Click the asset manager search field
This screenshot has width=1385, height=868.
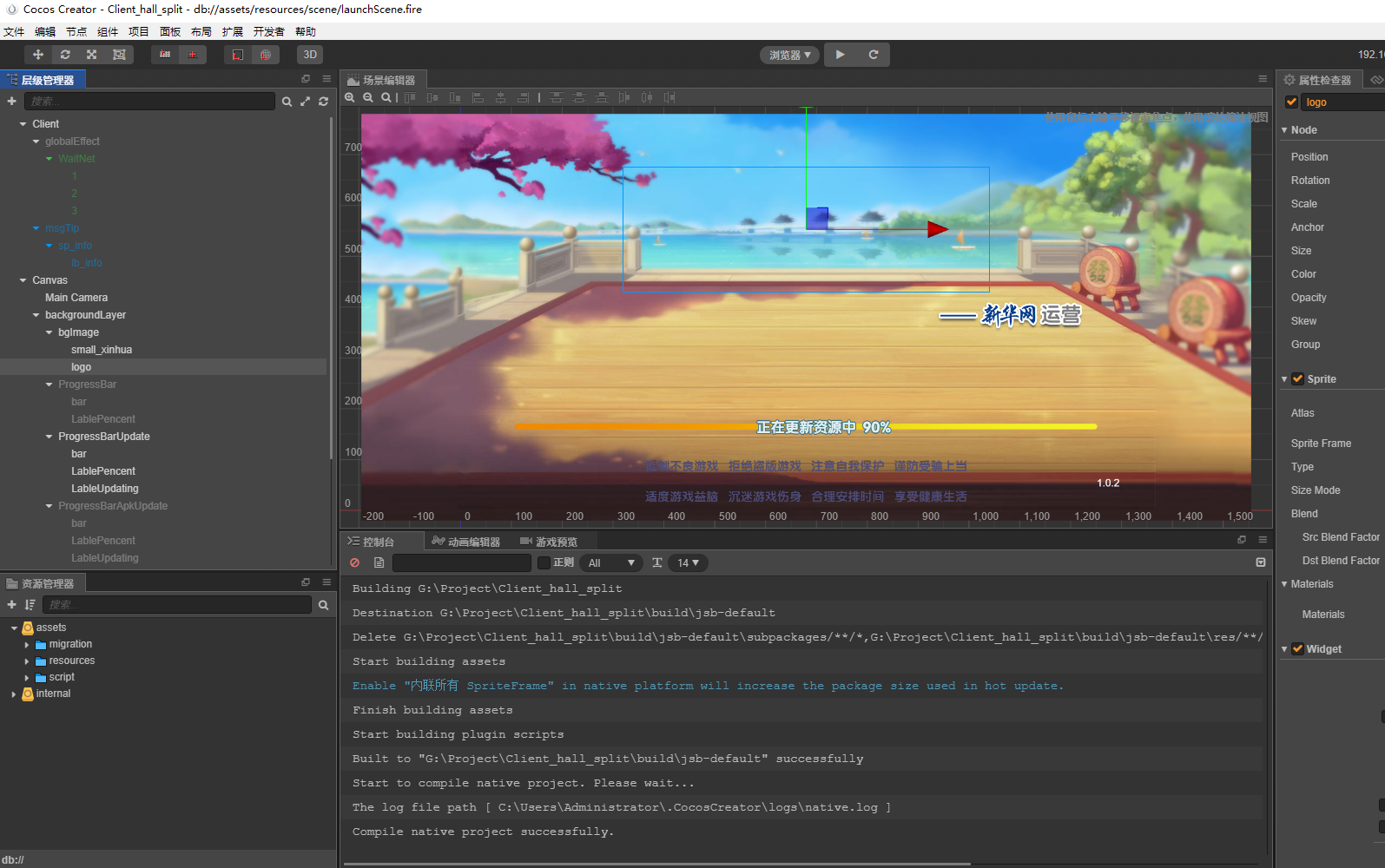(177, 605)
